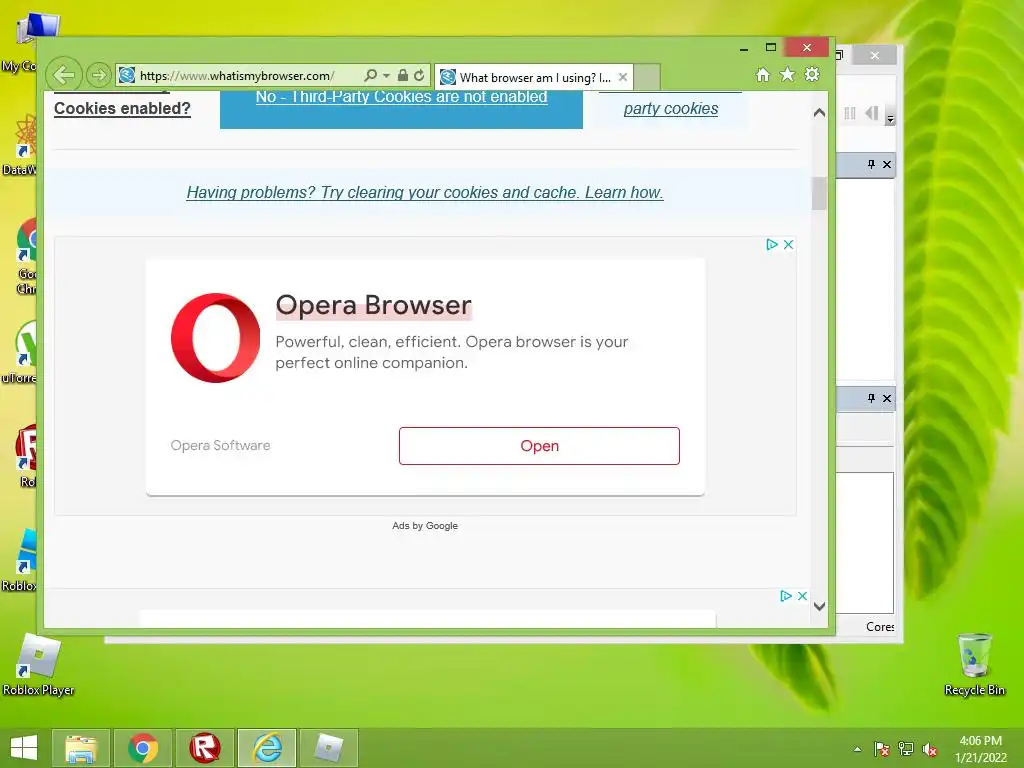
Task: Click the Internet Explorer forward arrow
Action: (98, 75)
